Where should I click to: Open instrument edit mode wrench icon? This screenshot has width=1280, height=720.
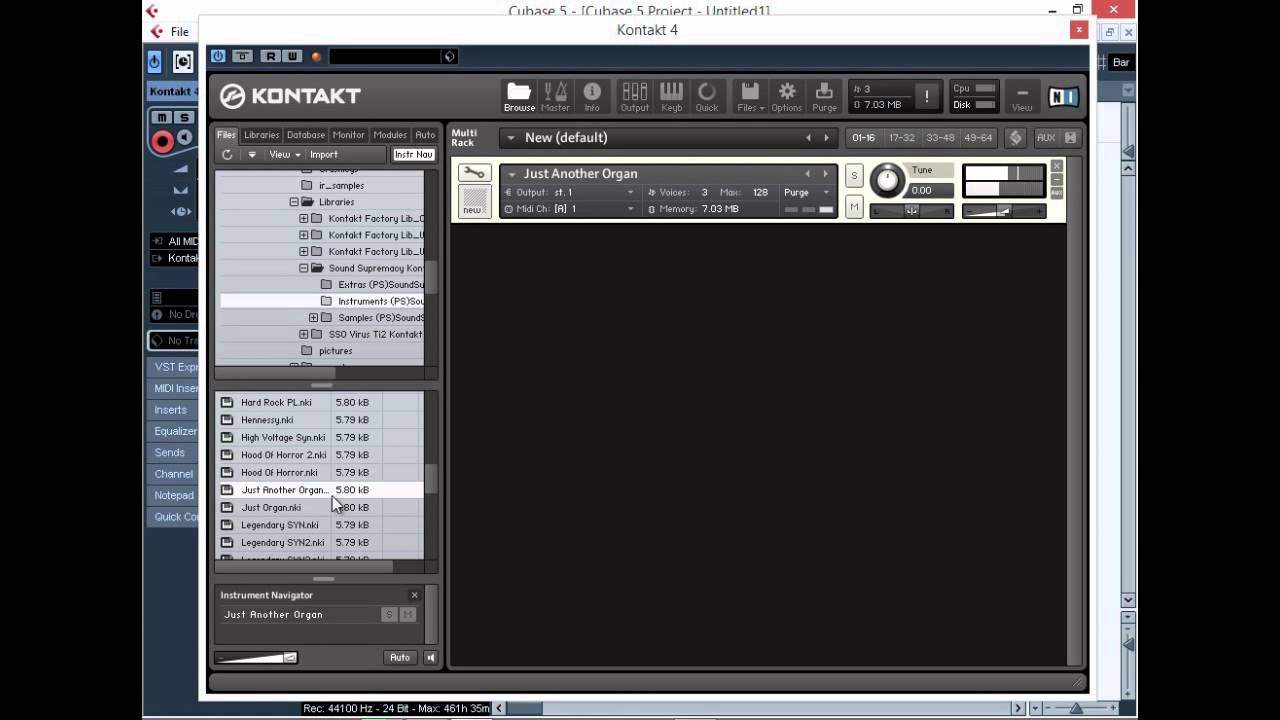pos(474,173)
